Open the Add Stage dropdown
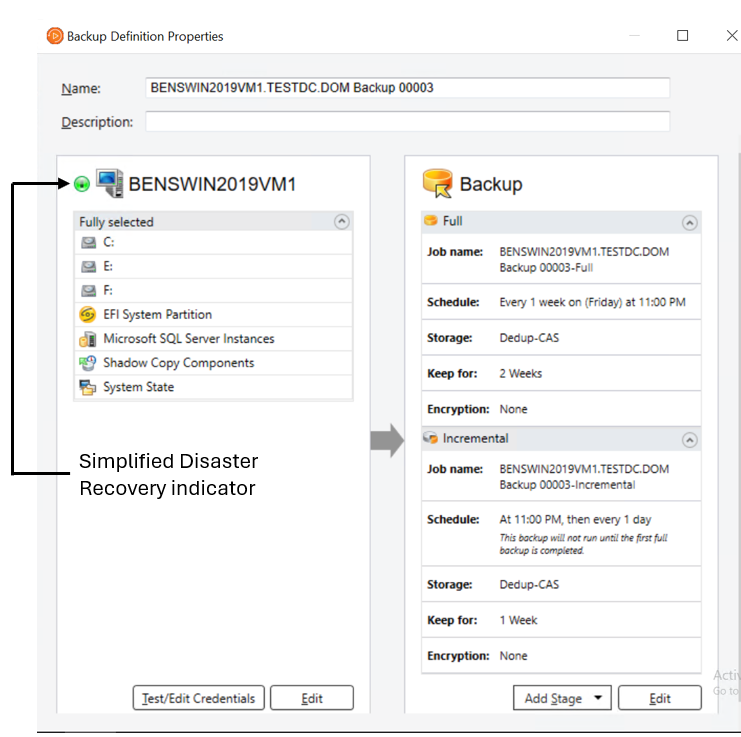 [x=562, y=698]
